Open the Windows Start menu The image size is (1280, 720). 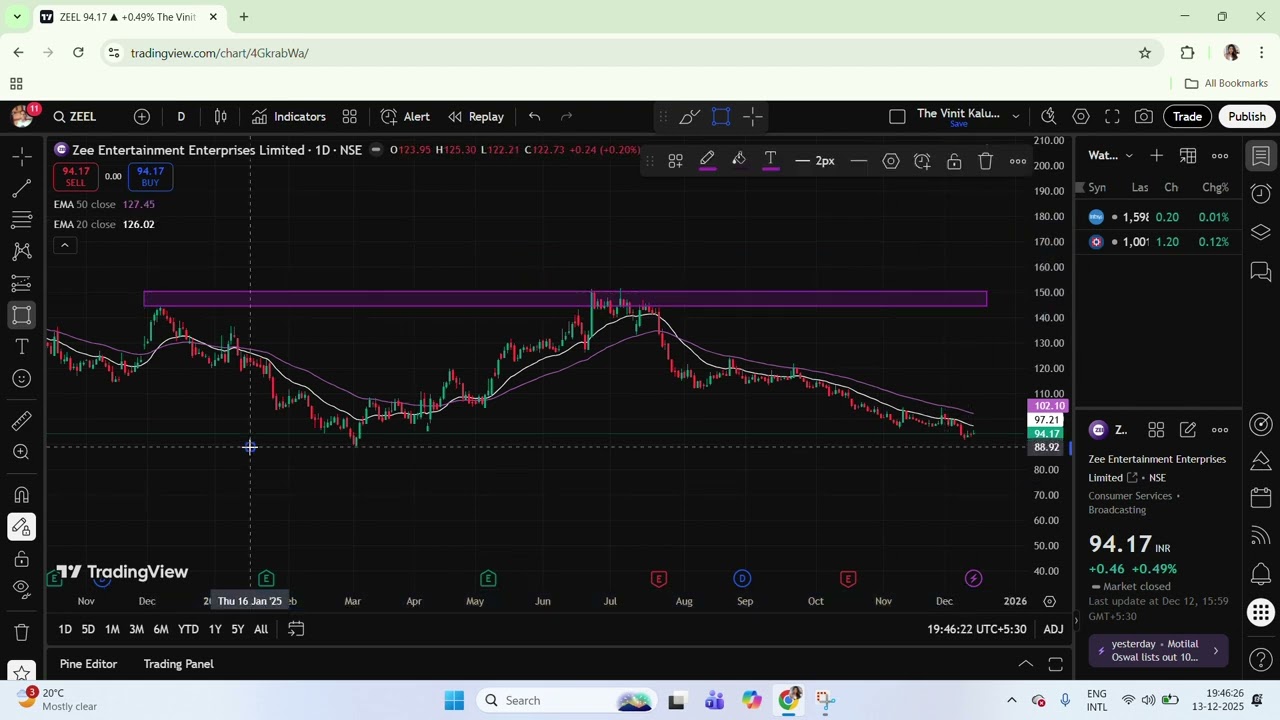click(x=454, y=700)
